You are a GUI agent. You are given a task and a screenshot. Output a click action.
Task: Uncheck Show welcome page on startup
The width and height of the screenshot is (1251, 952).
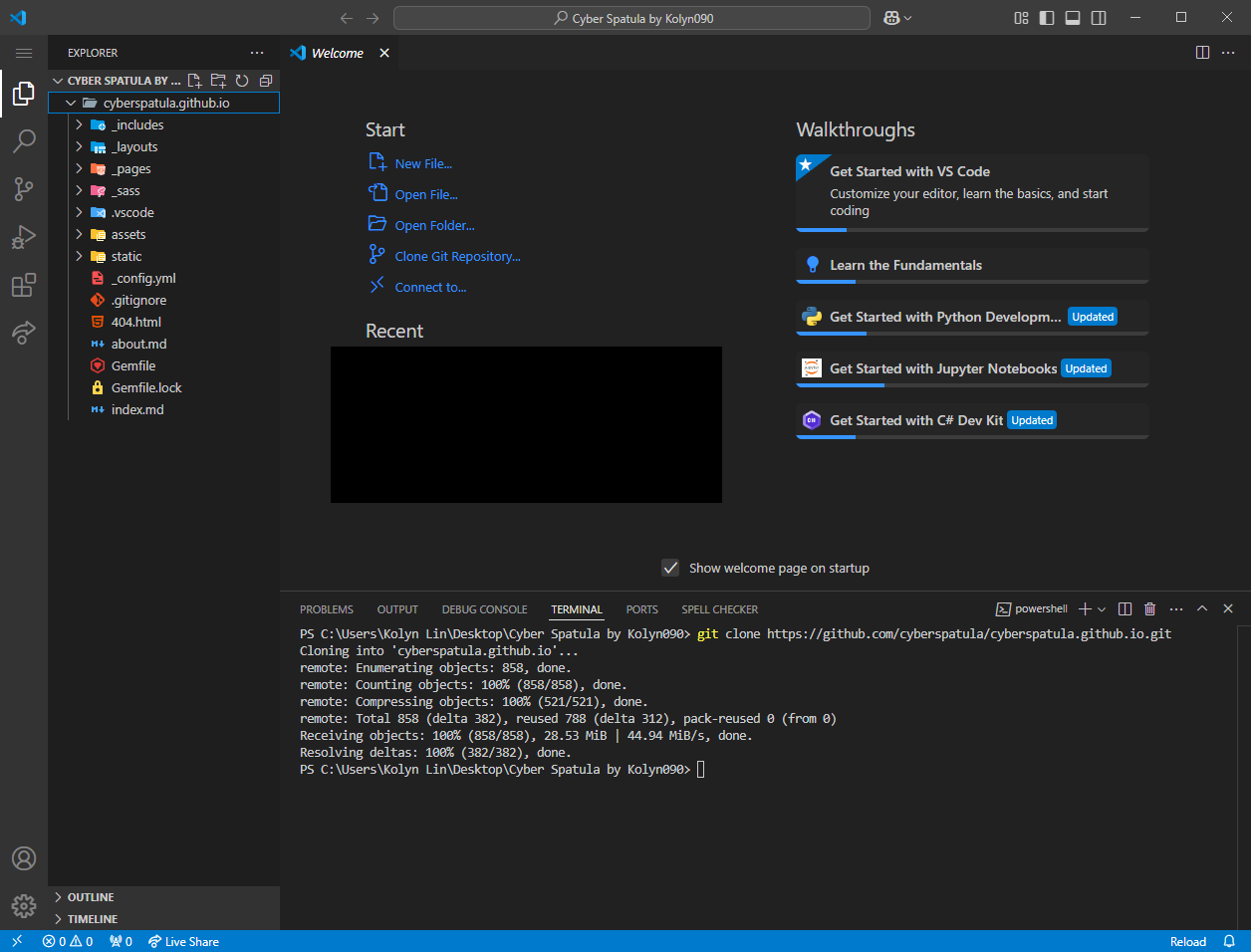[x=670, y=568]
